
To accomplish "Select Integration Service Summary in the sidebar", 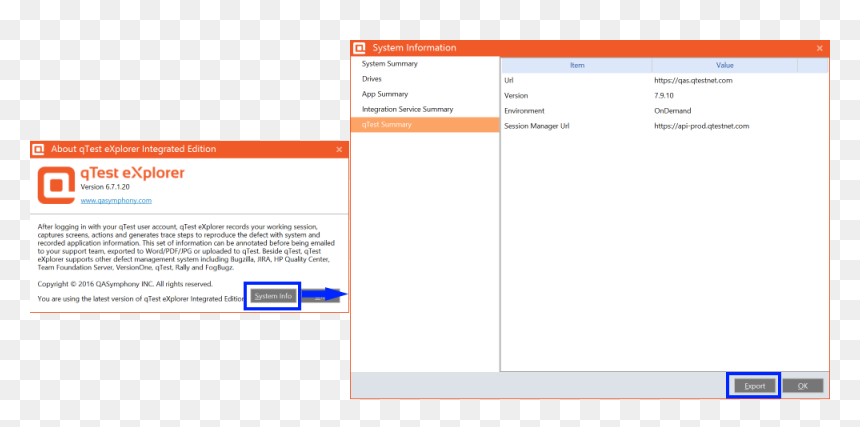I will pos(425,110).
